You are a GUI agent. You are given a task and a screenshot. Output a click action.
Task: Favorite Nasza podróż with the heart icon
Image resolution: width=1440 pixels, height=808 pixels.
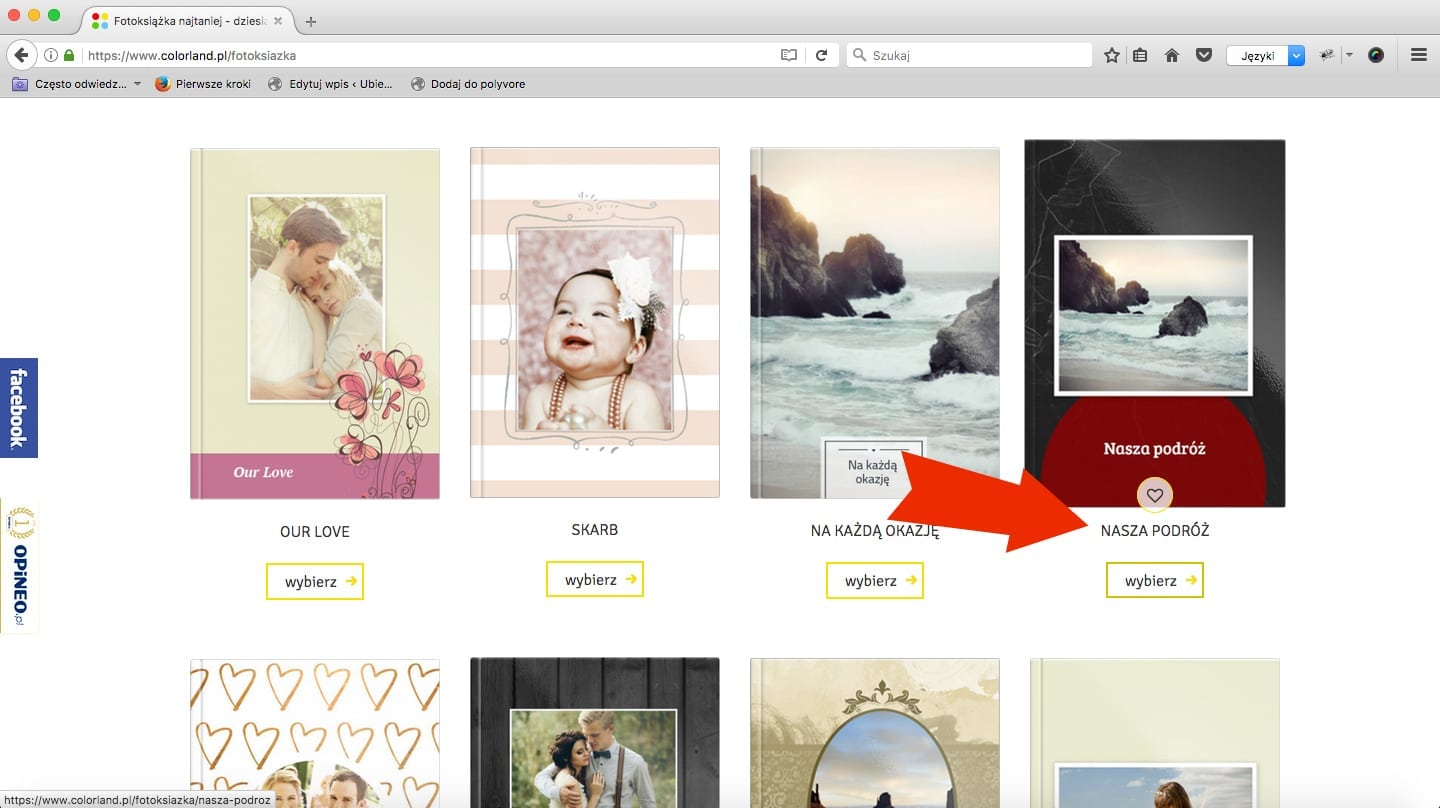coord(1155,494)
